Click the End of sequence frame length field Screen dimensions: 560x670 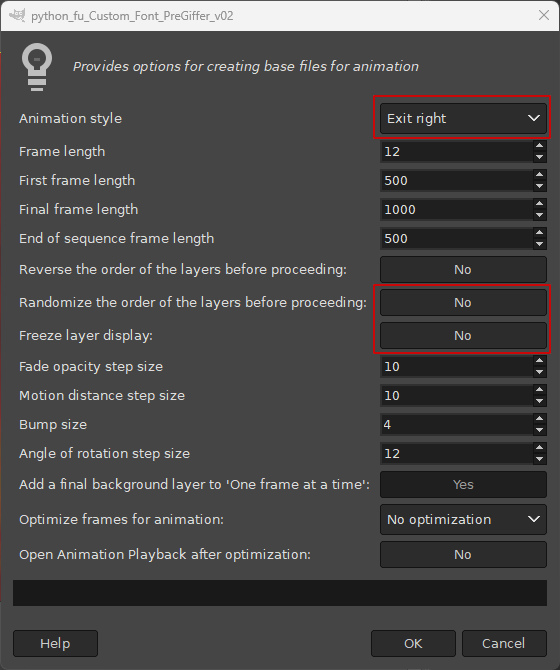(x=456, y=238)
